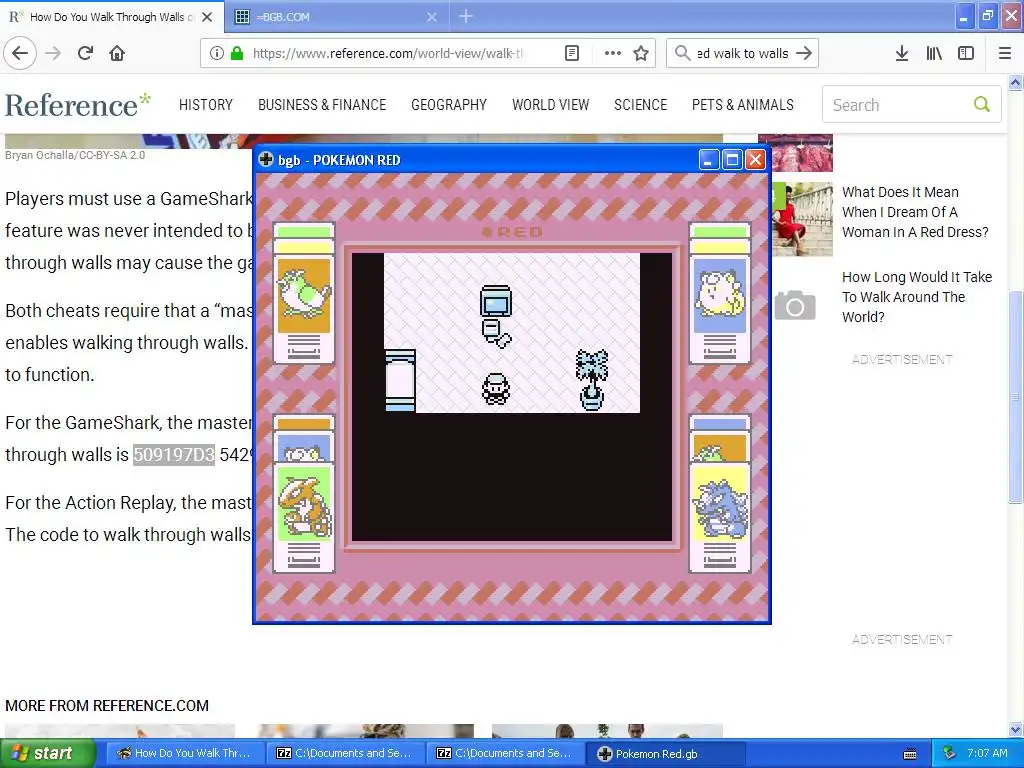Open 'How Long Would It Take To Walk' link
Screen dimensions: 1024x768
(917, 296)
